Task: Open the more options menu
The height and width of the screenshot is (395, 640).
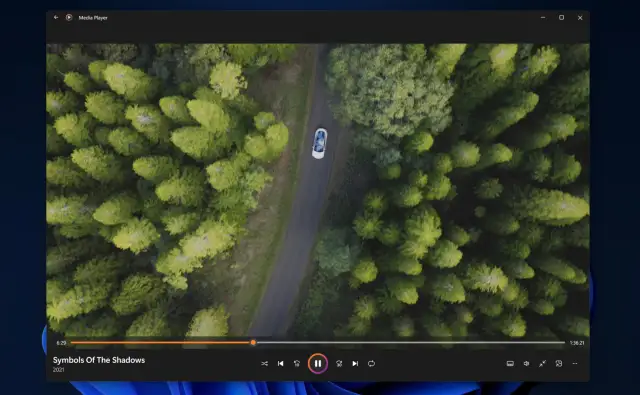Action: click(x=575, y=364)
